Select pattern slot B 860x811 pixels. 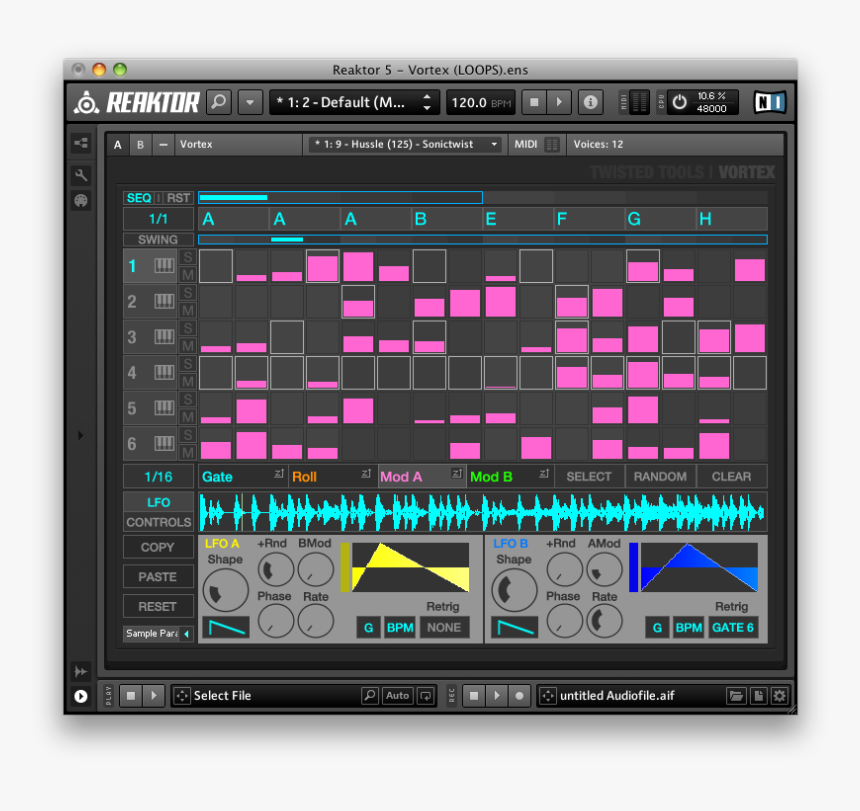(x=446, y=219)
